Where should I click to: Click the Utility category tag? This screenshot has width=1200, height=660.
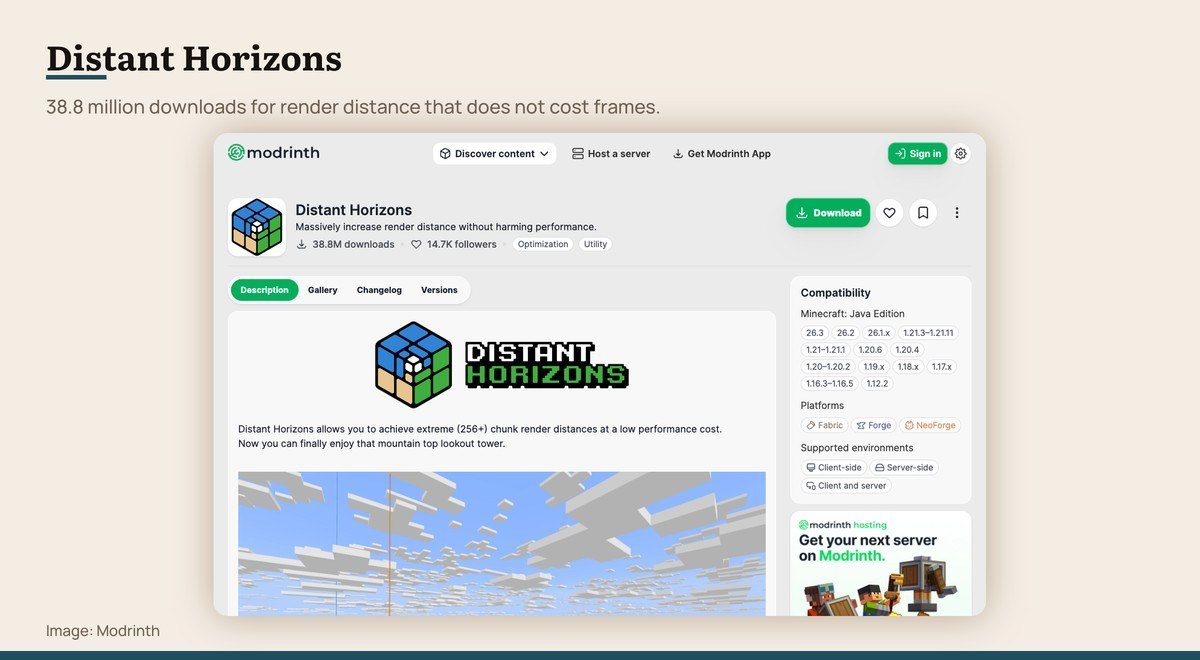595,244
